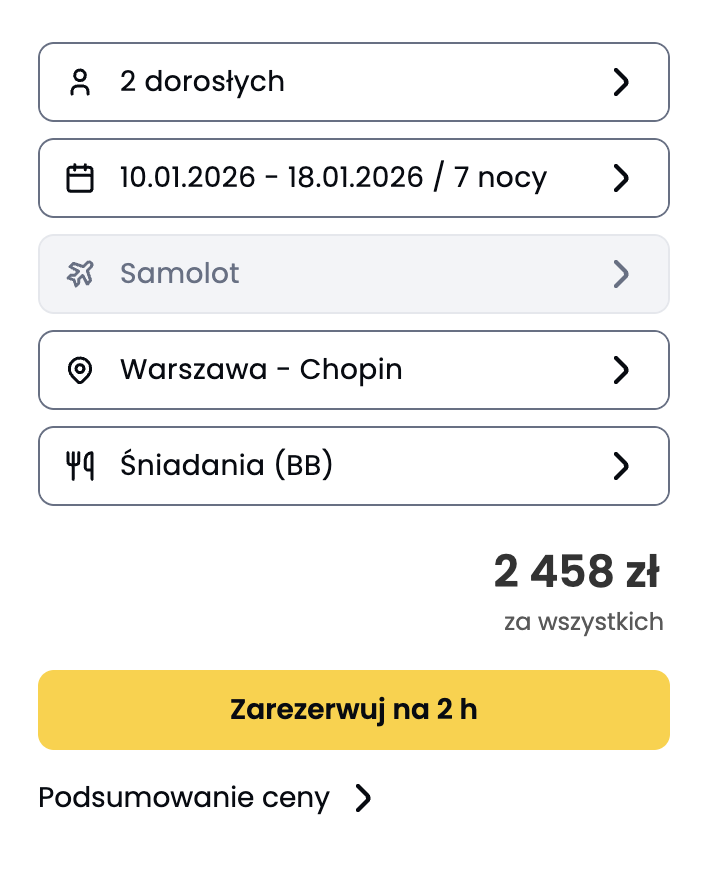The height and width of the screenshot is (870, 708).
Task: Select the cutlery icon next to Śniadania
Action: [80, 465]
